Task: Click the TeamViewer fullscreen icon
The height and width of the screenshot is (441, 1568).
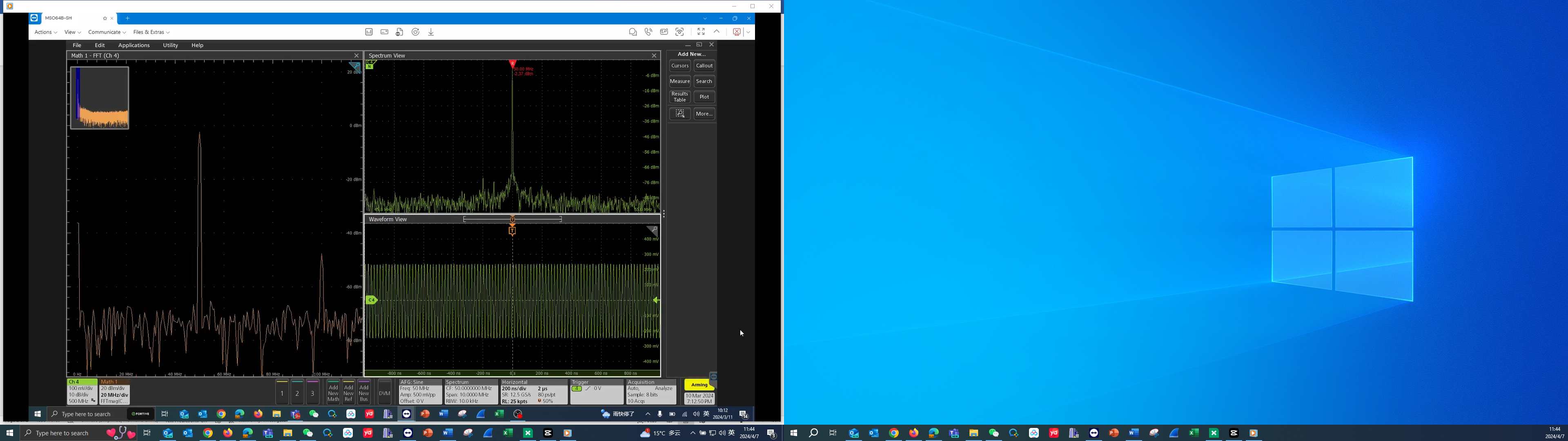Action: pos(701,32)
